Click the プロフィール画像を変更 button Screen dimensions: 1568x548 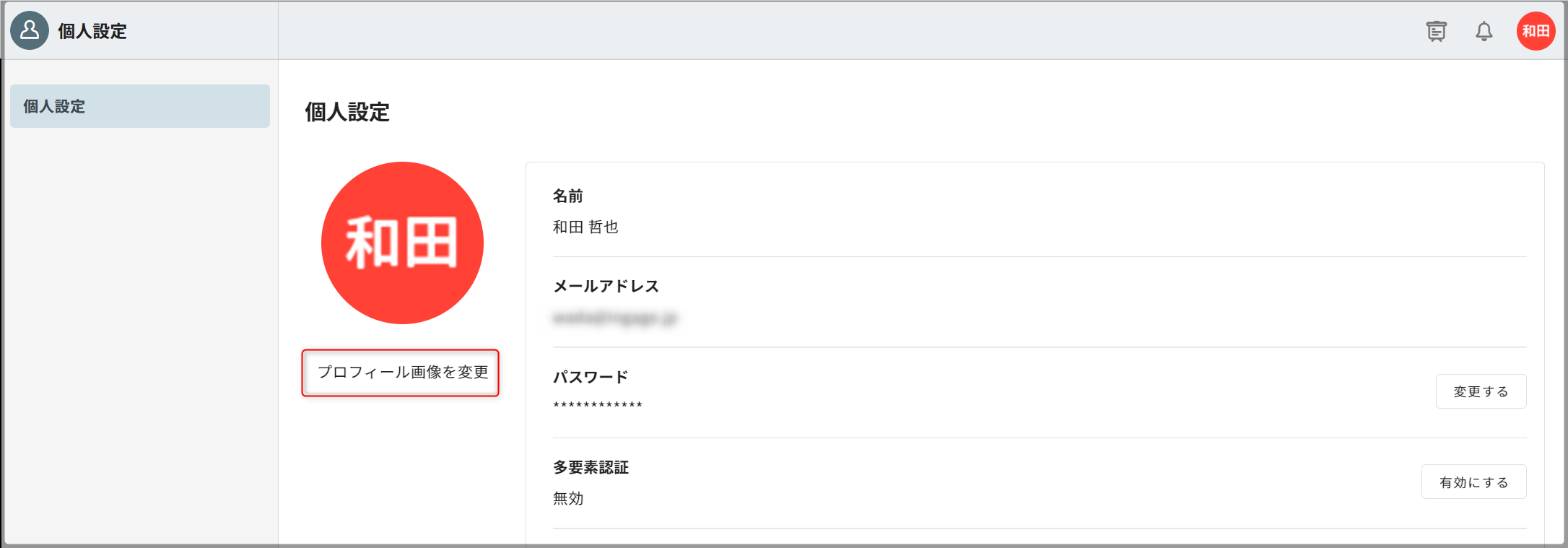tap(401, 373)
